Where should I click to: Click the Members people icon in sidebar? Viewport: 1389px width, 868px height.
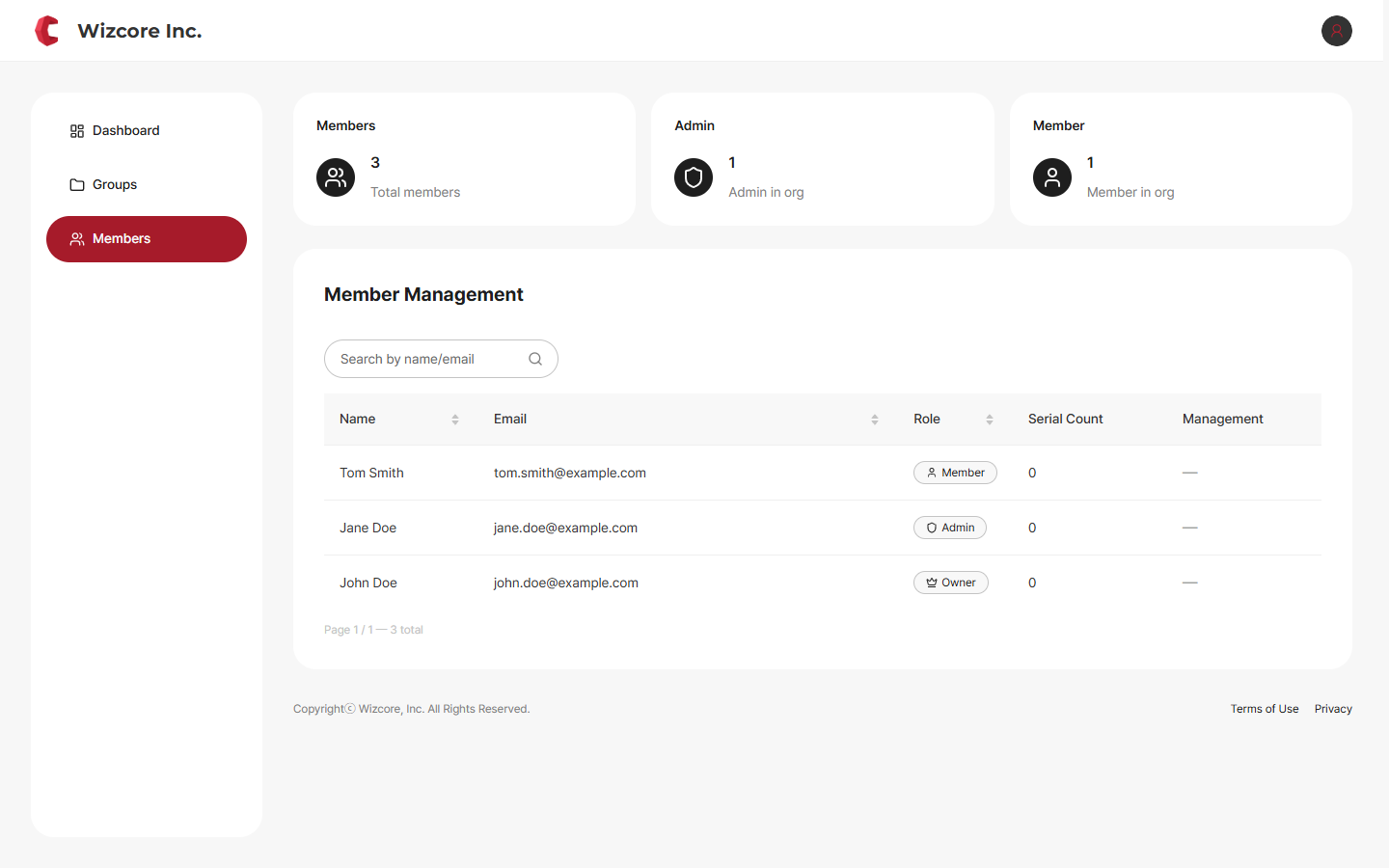tap(77, 239)
